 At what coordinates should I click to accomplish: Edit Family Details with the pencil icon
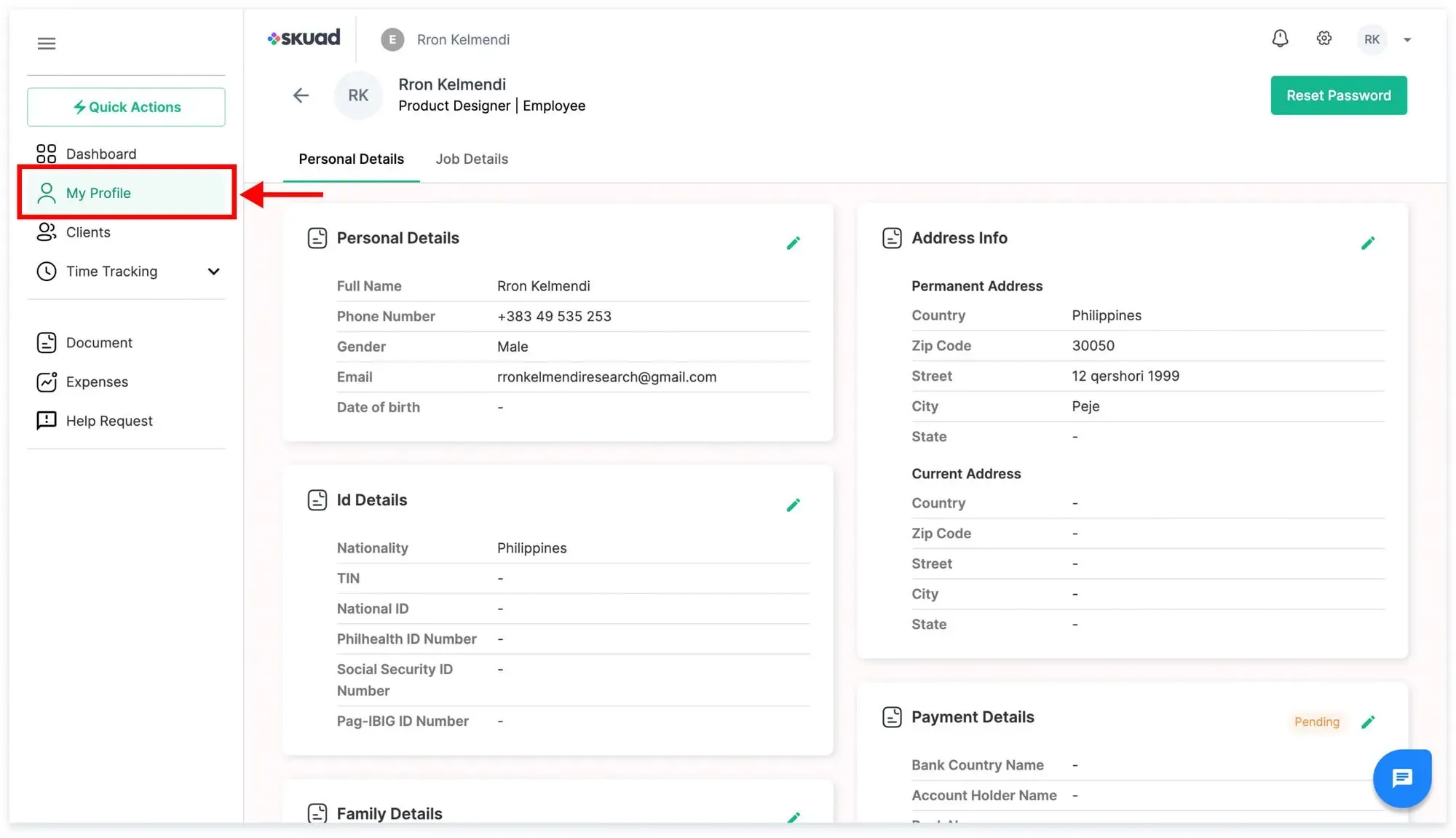click(x=793, y=818)
